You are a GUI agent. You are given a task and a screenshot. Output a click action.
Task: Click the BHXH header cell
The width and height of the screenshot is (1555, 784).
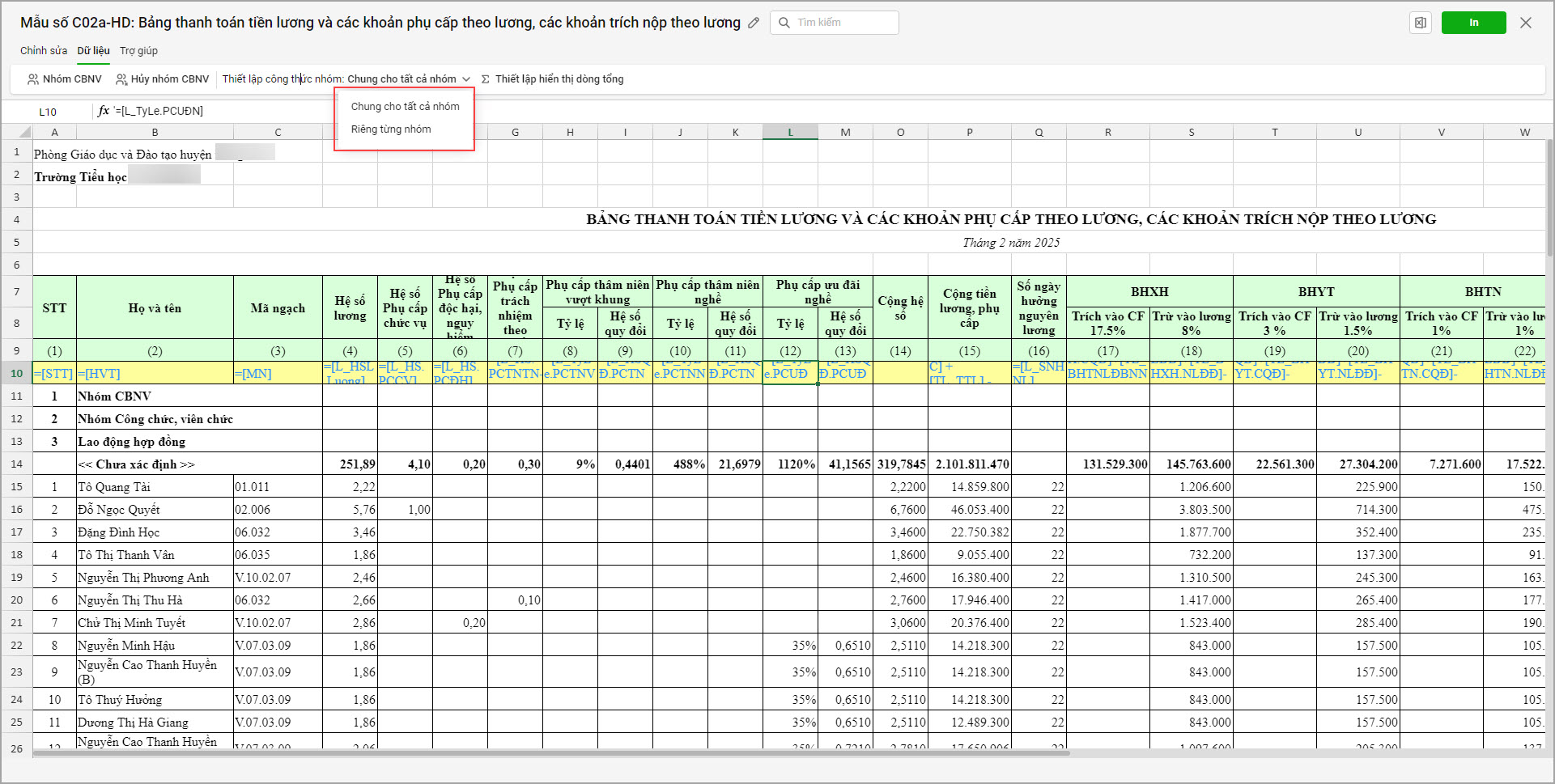click(1149, 292)
